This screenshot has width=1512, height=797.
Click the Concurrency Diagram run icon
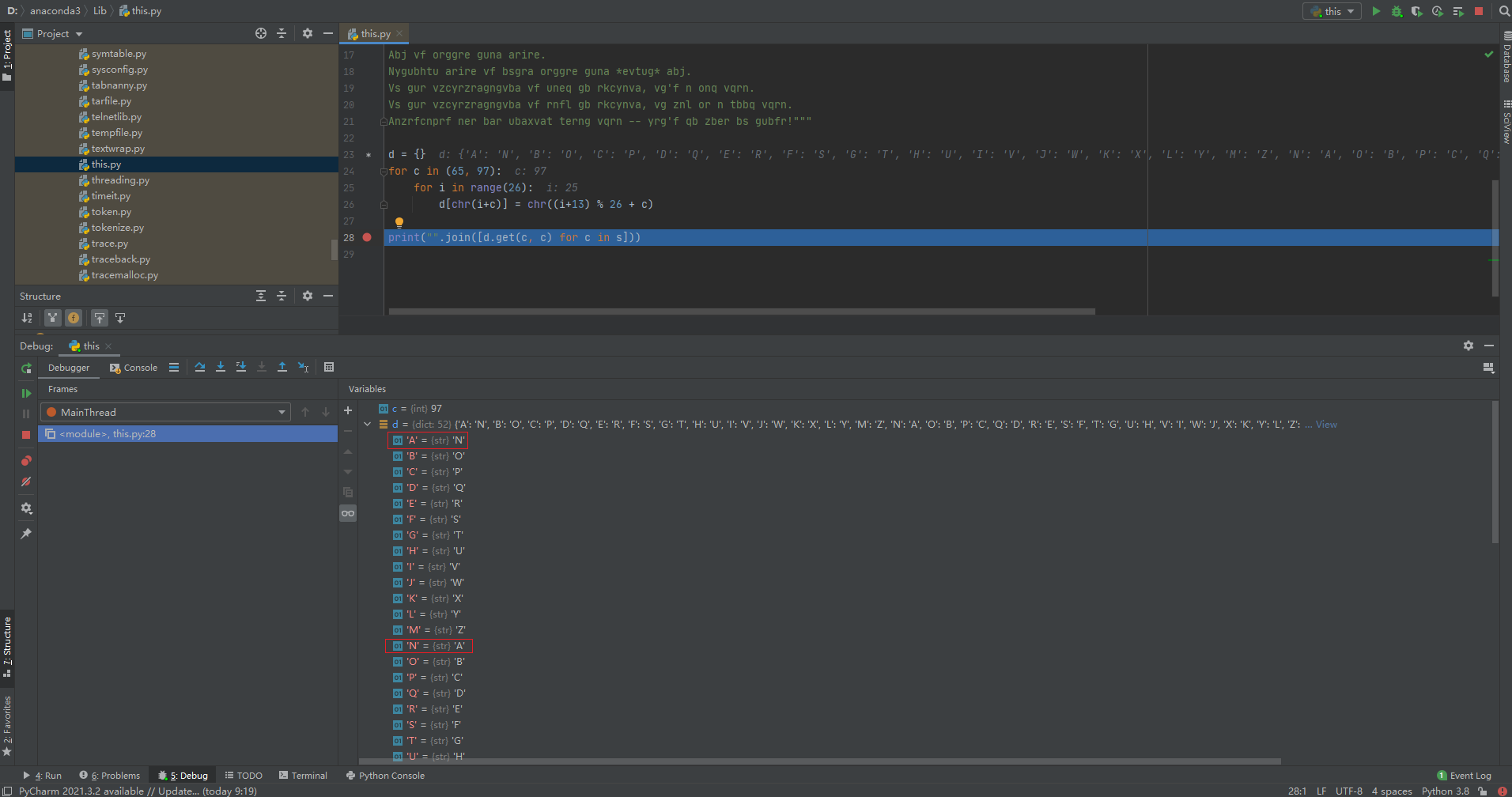point(1458,11)
